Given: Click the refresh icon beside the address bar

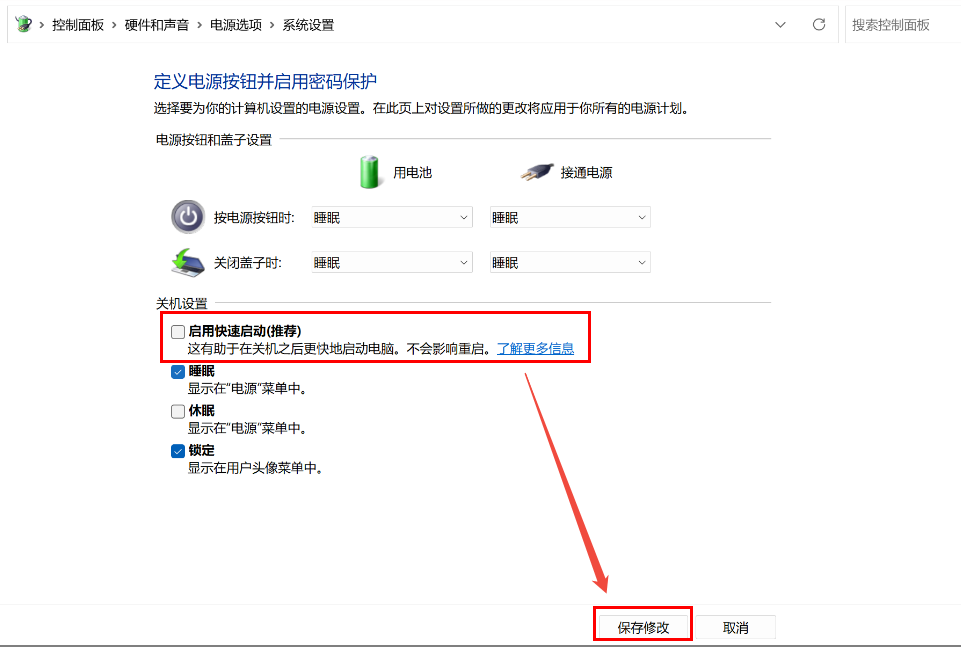Looking at the screenshot, I should point(819,25).
